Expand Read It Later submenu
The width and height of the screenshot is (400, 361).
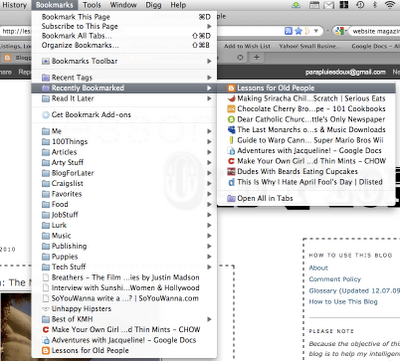pos(124,98)
